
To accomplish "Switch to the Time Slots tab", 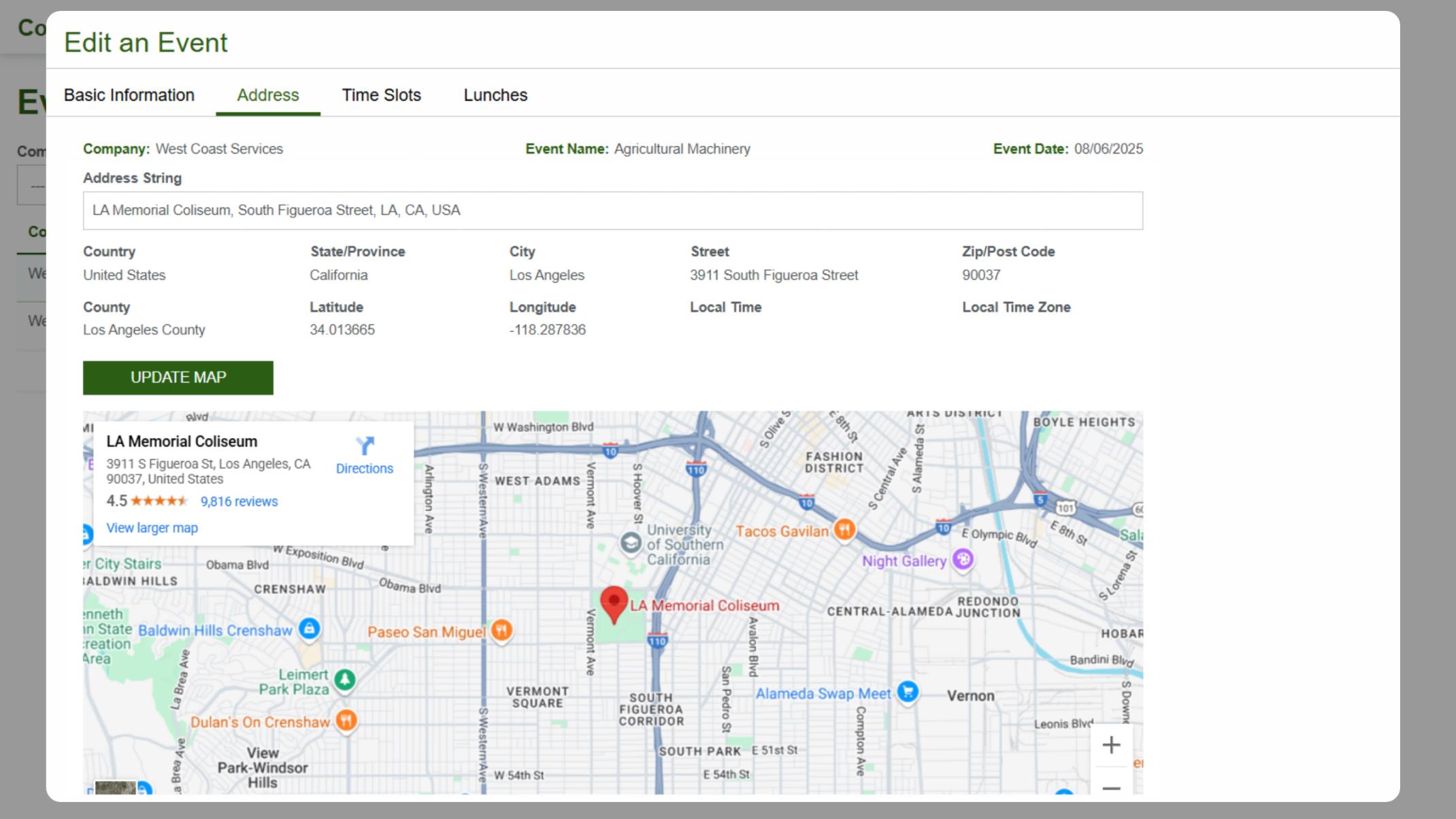I will point(382,95).
